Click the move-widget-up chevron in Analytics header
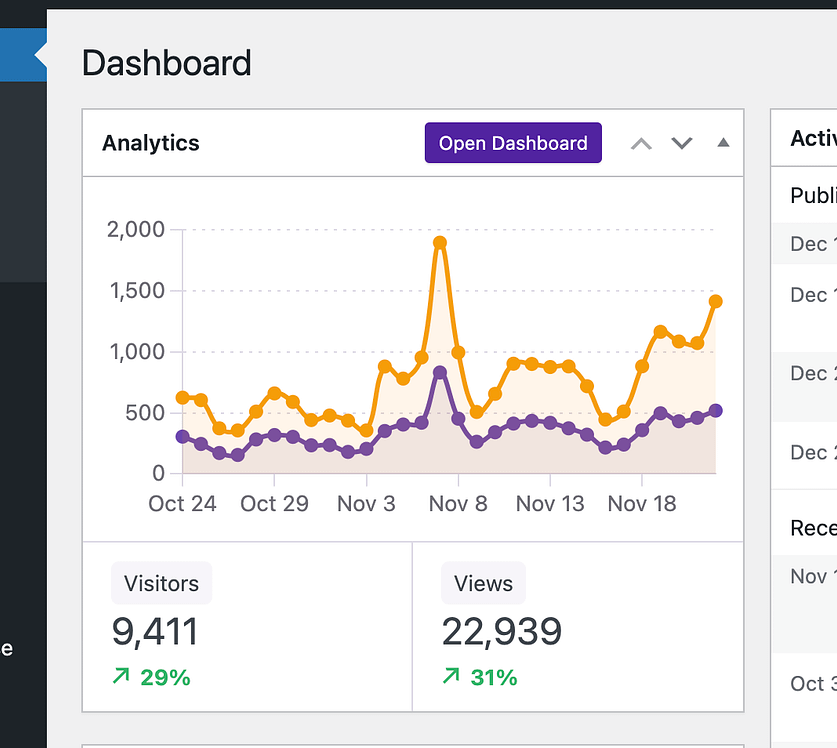 click(640, 143)
